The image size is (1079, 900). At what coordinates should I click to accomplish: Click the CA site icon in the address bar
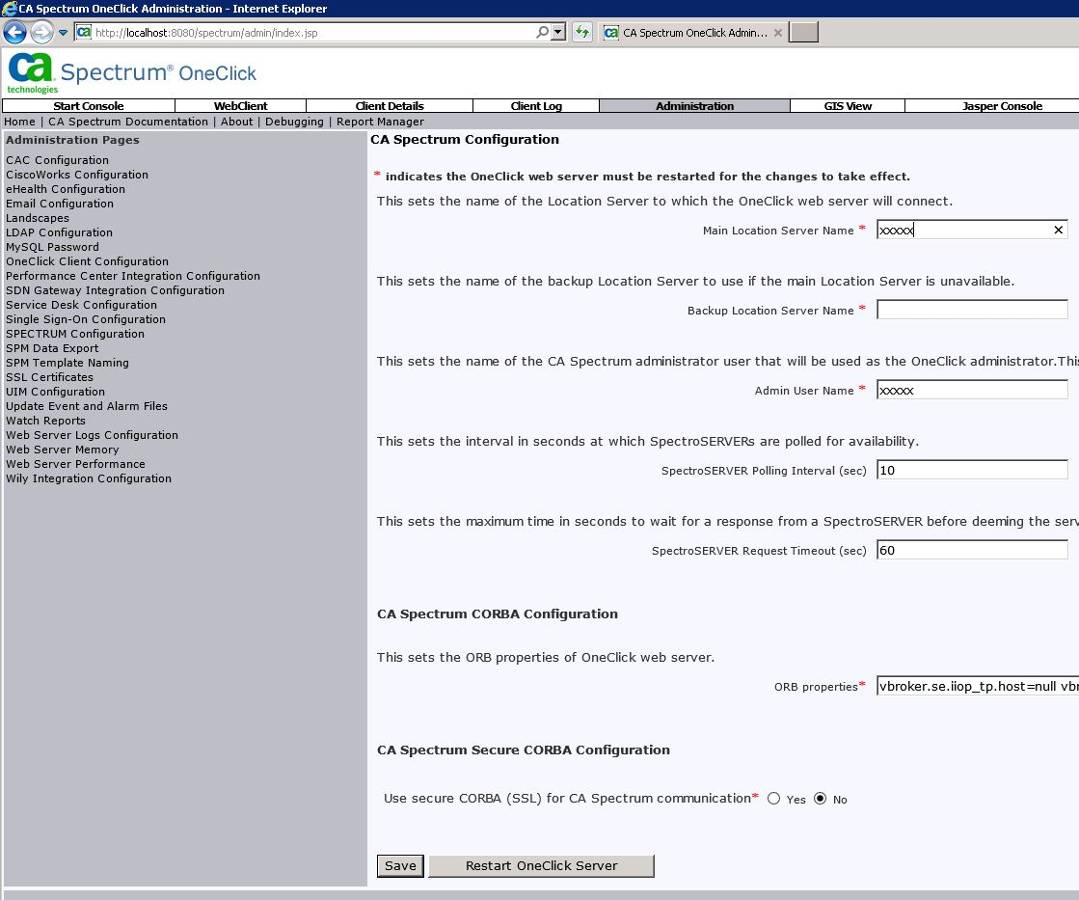click(x=83, y=32)
